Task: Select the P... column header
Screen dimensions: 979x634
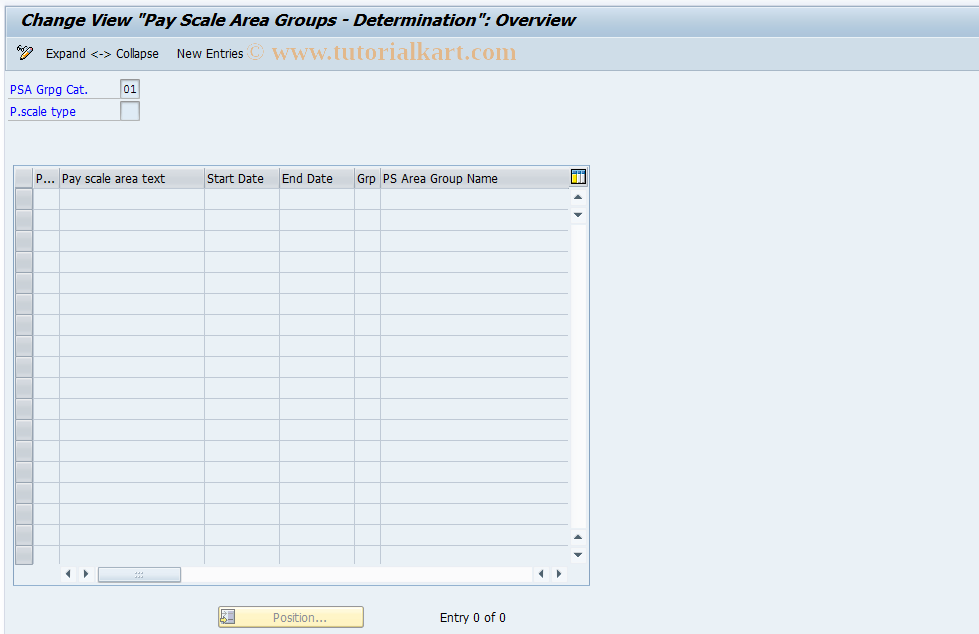Action: (46, 179)
